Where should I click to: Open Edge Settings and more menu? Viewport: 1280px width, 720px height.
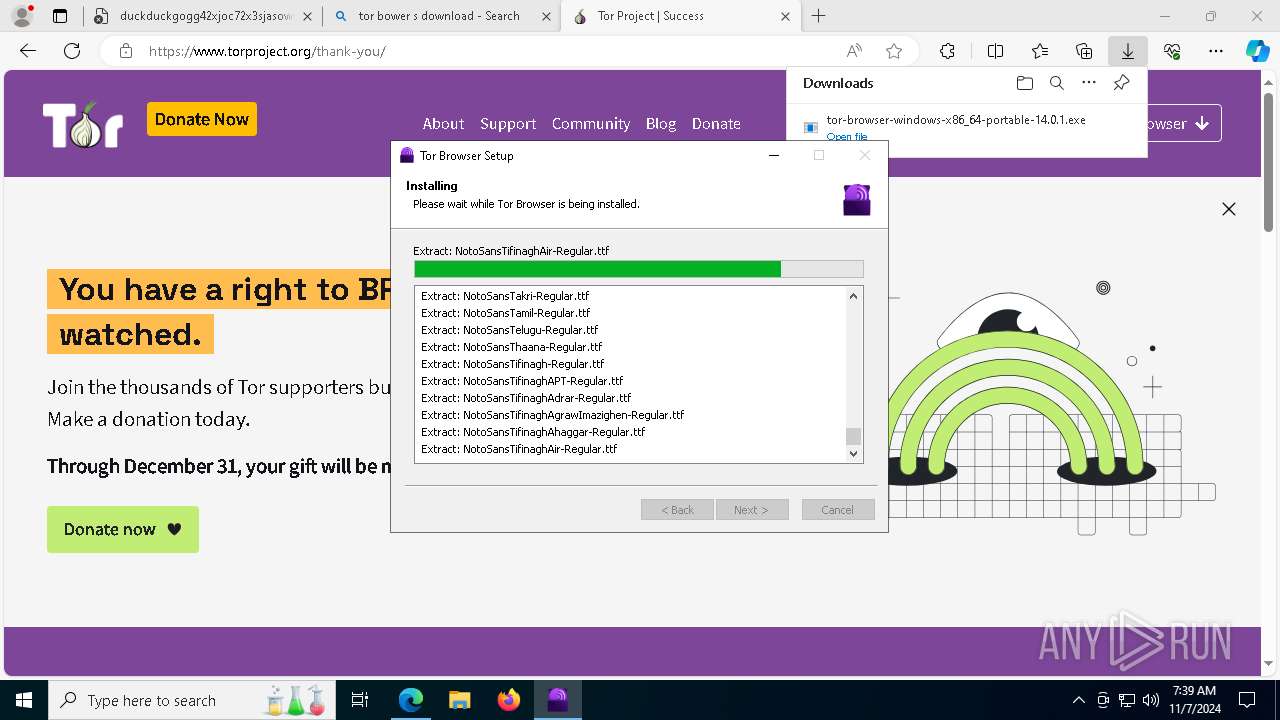[1216, 51]
